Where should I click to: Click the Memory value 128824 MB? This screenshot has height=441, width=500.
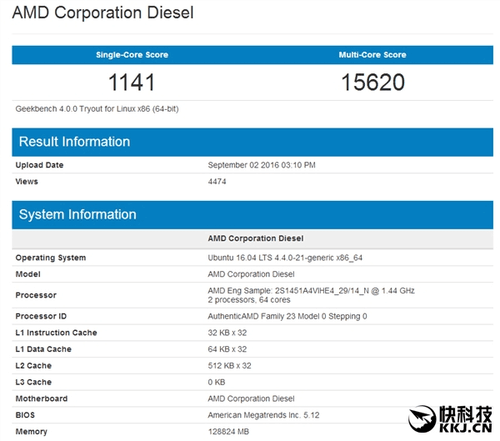point(228,432)
